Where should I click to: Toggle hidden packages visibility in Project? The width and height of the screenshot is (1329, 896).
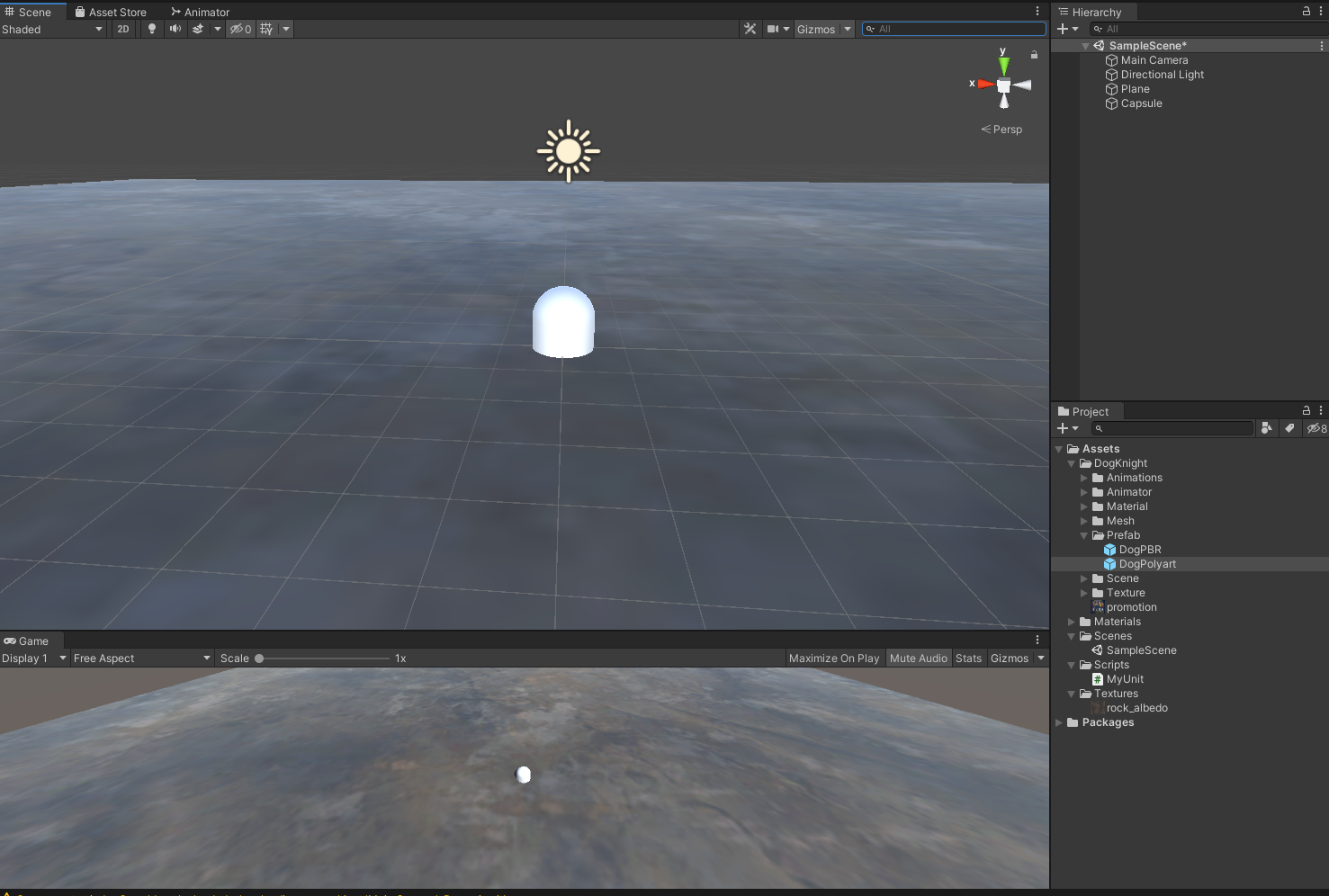pos(1316,428)
